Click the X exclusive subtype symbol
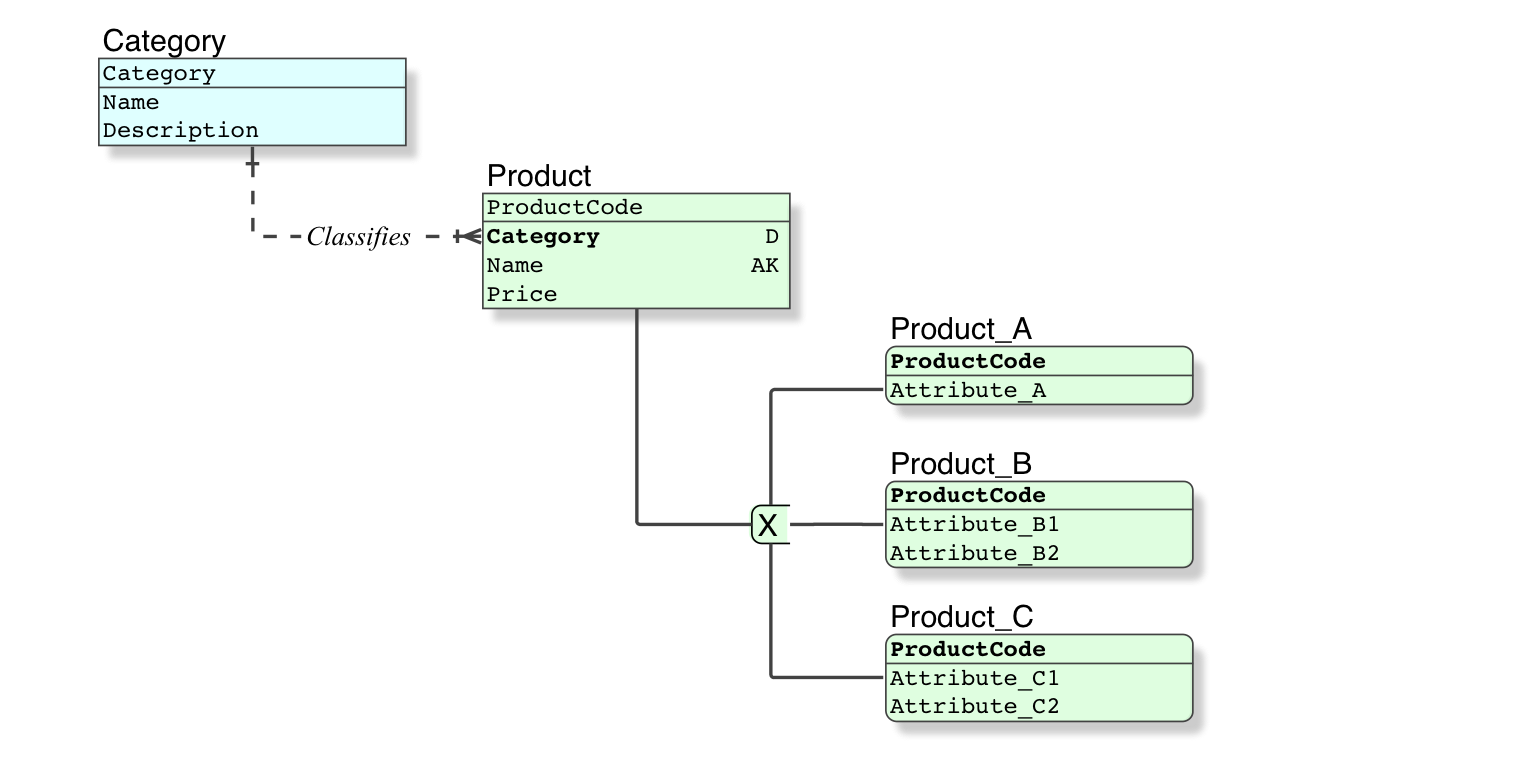This screenshot has height=766, width=1538. pos(768,524)
